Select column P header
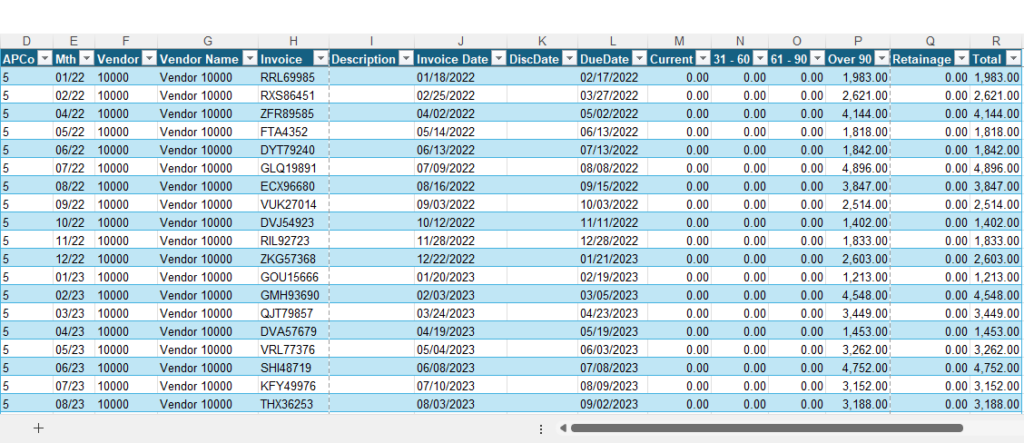Image resolution: width=1024 pixels, height=443 pixels. pos(858,41)
